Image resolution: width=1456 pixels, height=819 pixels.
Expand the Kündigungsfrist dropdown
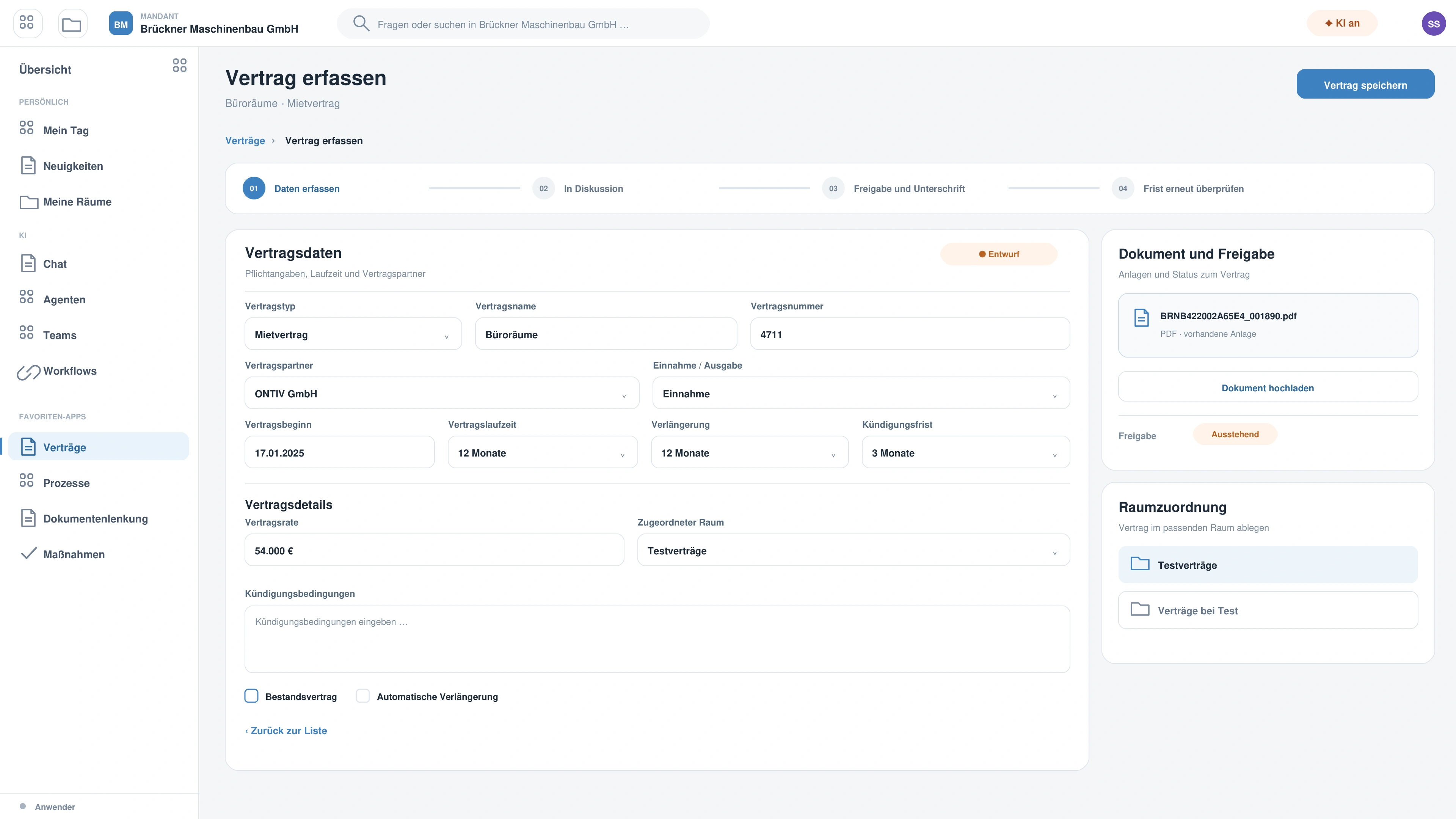965,452
